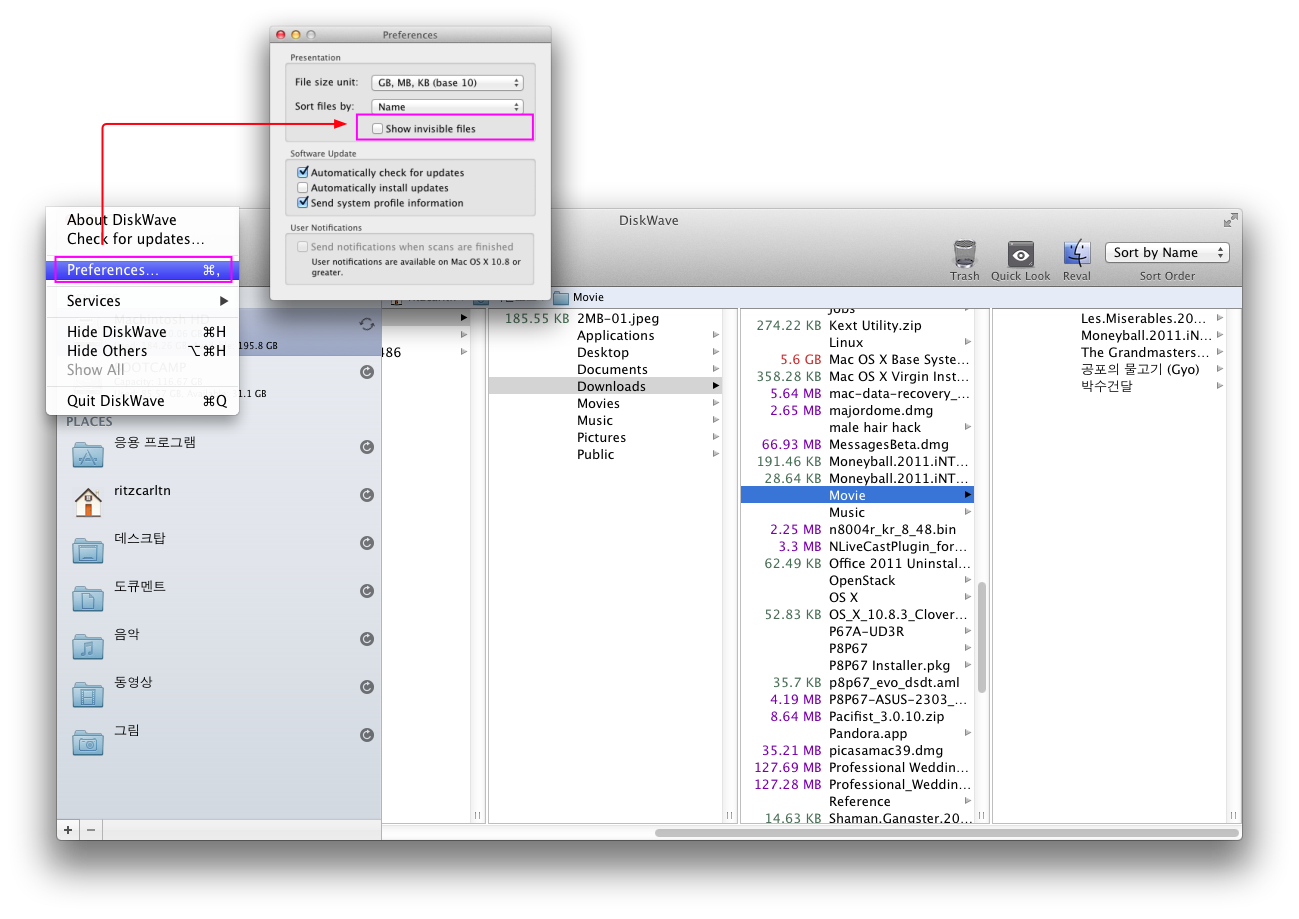1299x919 pixels.
Task: Rescan the 응용 프로그램 folder
Action: [x=367, y=448]
